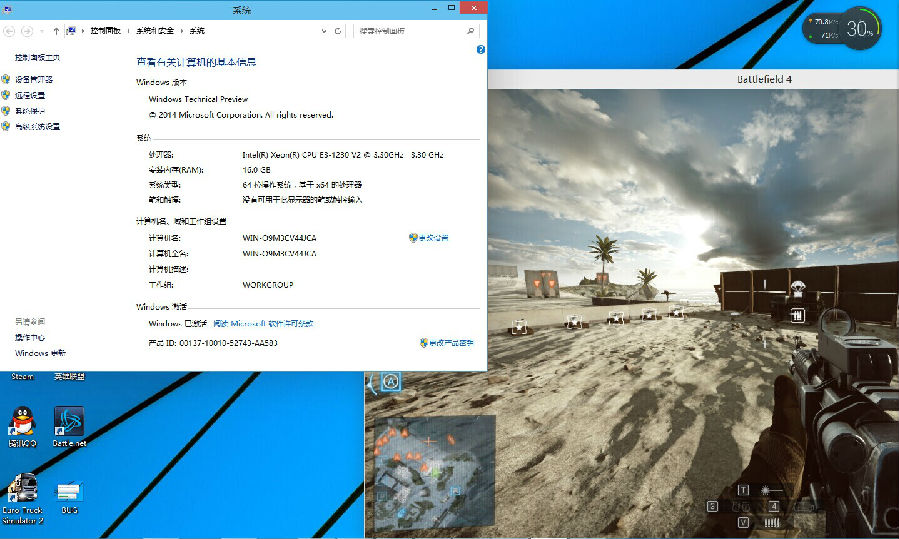Select the 腾讯QQ penguin desktop icon
Screen dimensions: 899x539
tap(22, 427)
